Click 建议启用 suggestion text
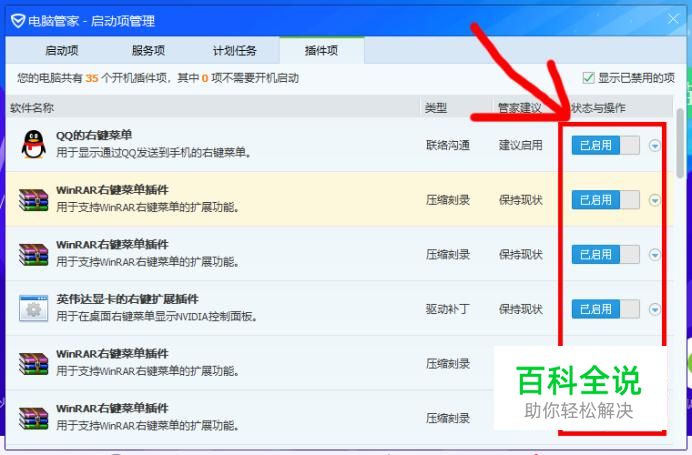 tap(520, 145)
